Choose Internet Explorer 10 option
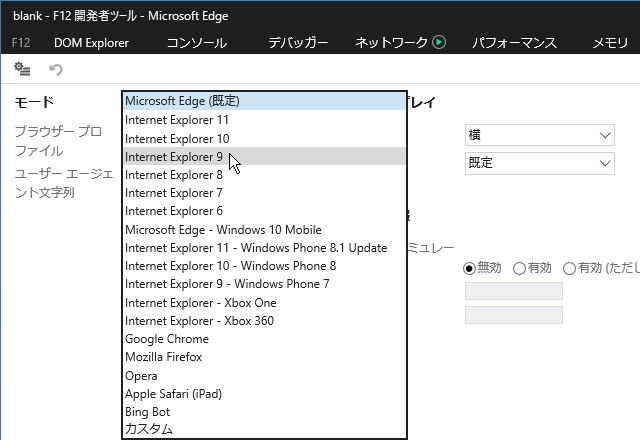This screenshot has width=640, height=440. (x=264, y=139)
